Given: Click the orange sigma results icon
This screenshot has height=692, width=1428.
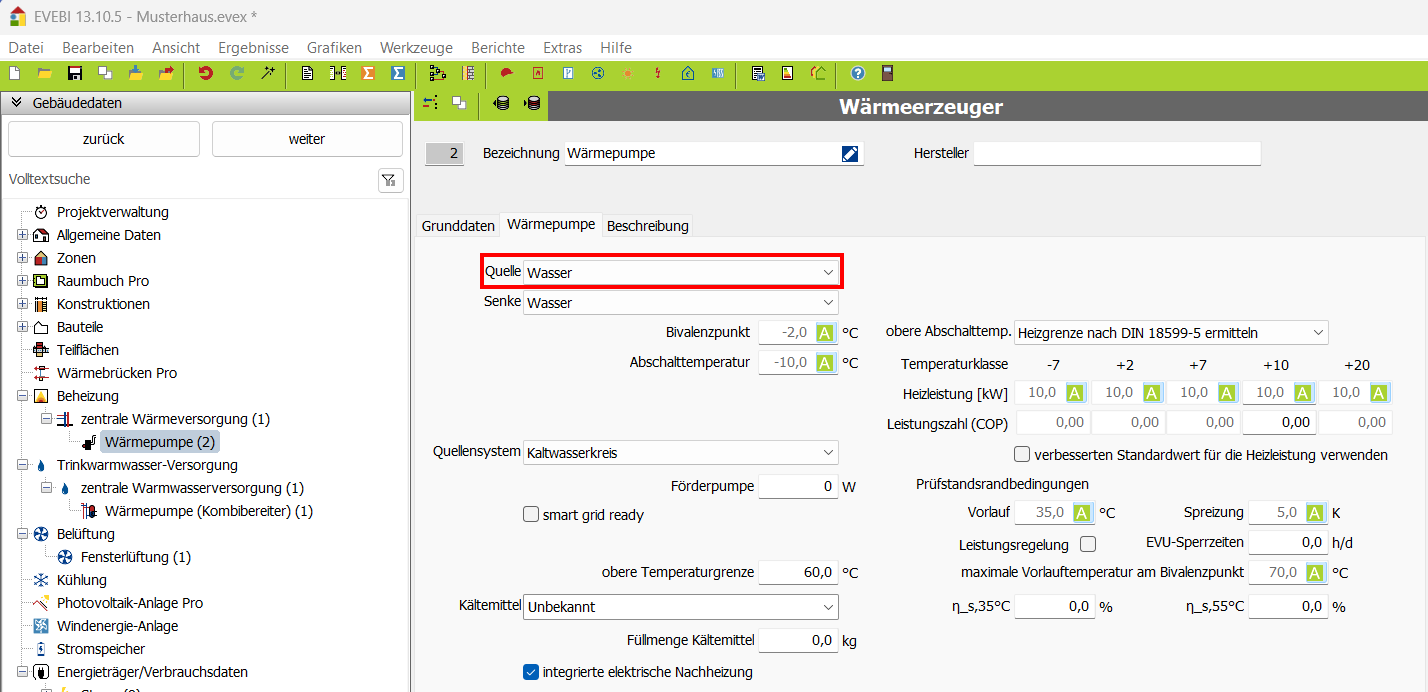Looking at the screenshot, I should [368, 73].
